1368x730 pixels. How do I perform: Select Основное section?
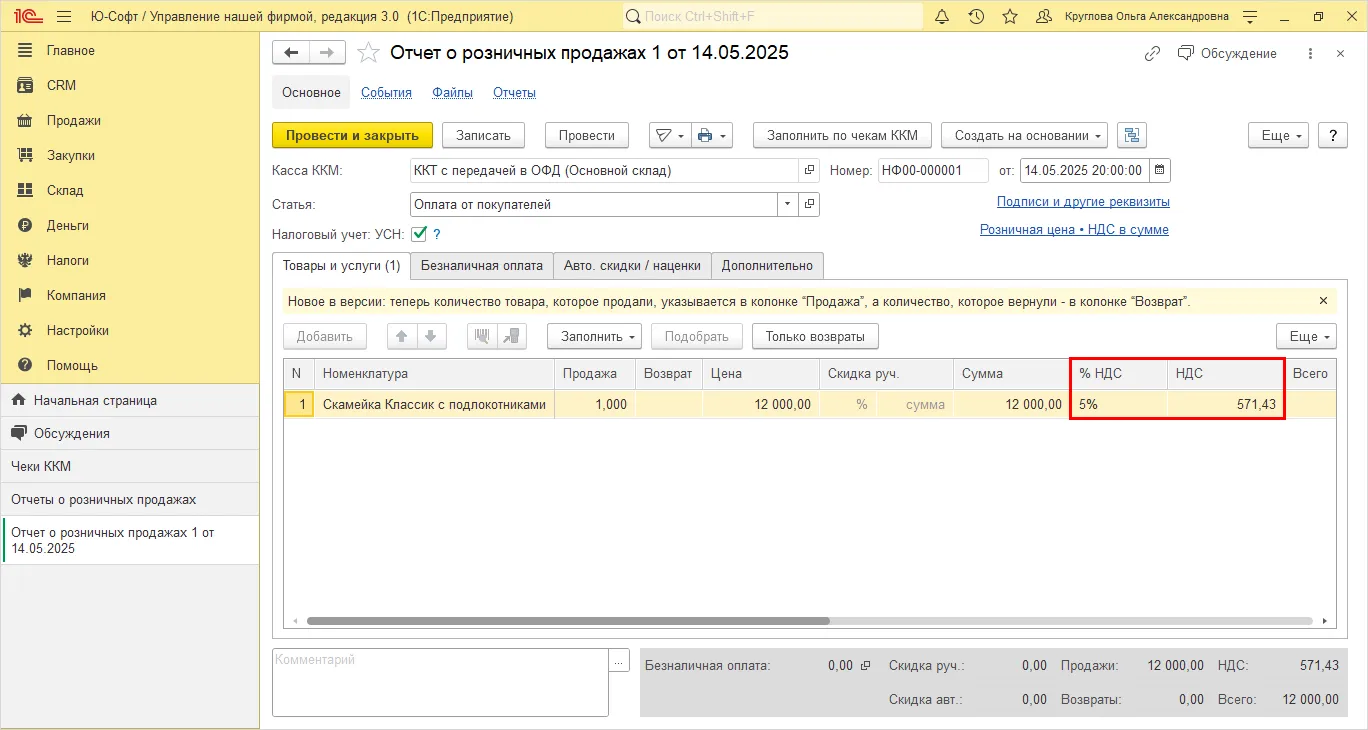point(311,92)
